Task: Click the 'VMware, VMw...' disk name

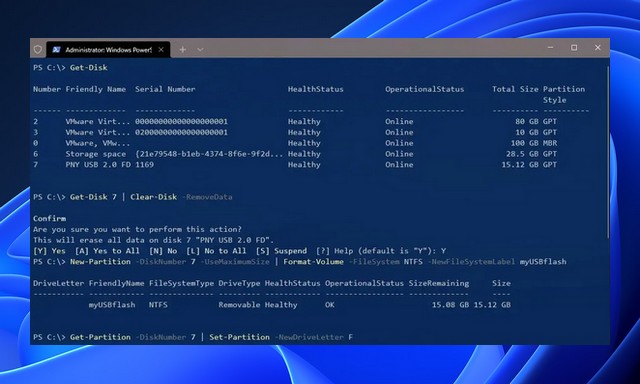Action: point(98,143)
